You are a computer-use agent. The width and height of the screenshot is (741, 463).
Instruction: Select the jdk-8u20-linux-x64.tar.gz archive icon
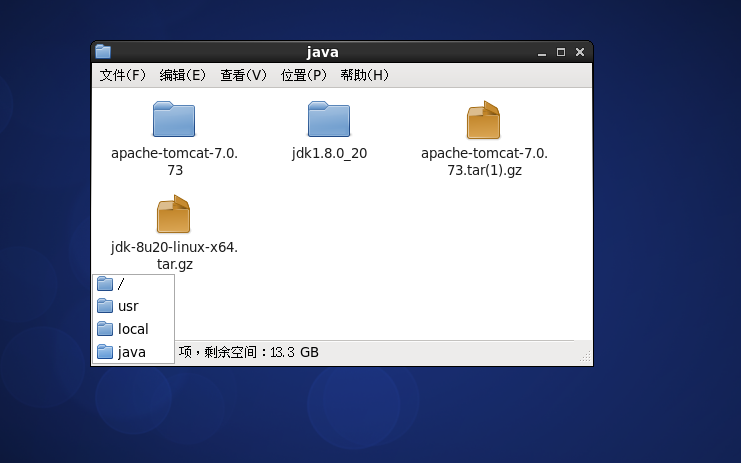[174, 215]
